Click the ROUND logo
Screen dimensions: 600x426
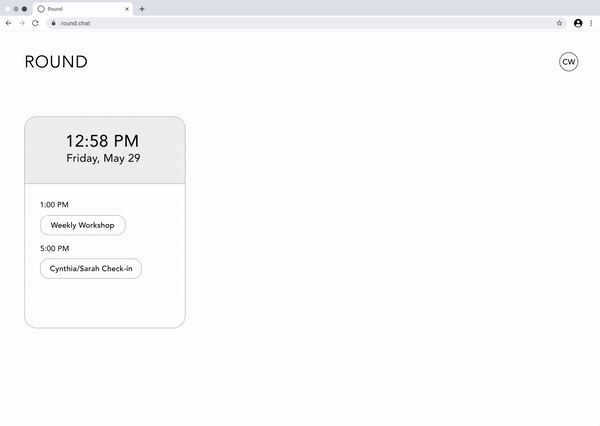[56, 62]
